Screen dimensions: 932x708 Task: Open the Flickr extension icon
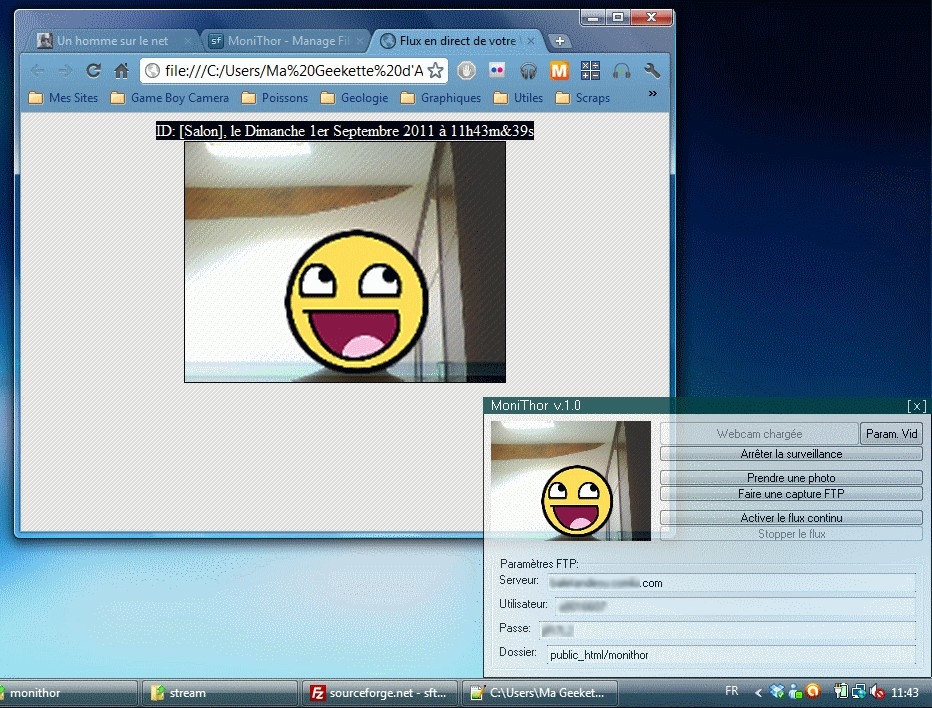(497, 71)
